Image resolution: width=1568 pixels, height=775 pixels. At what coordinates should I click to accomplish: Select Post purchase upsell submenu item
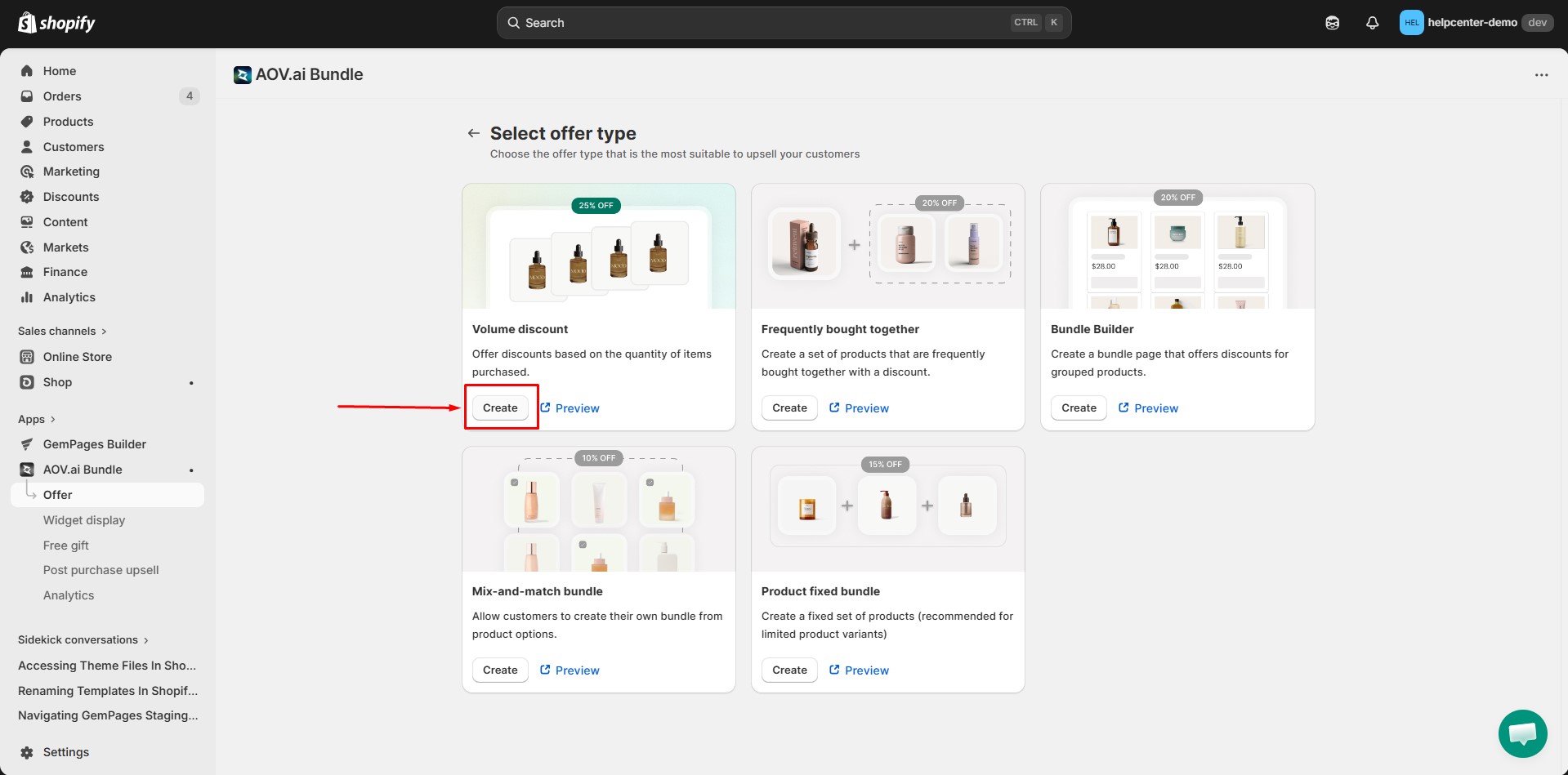click(101, 570)
